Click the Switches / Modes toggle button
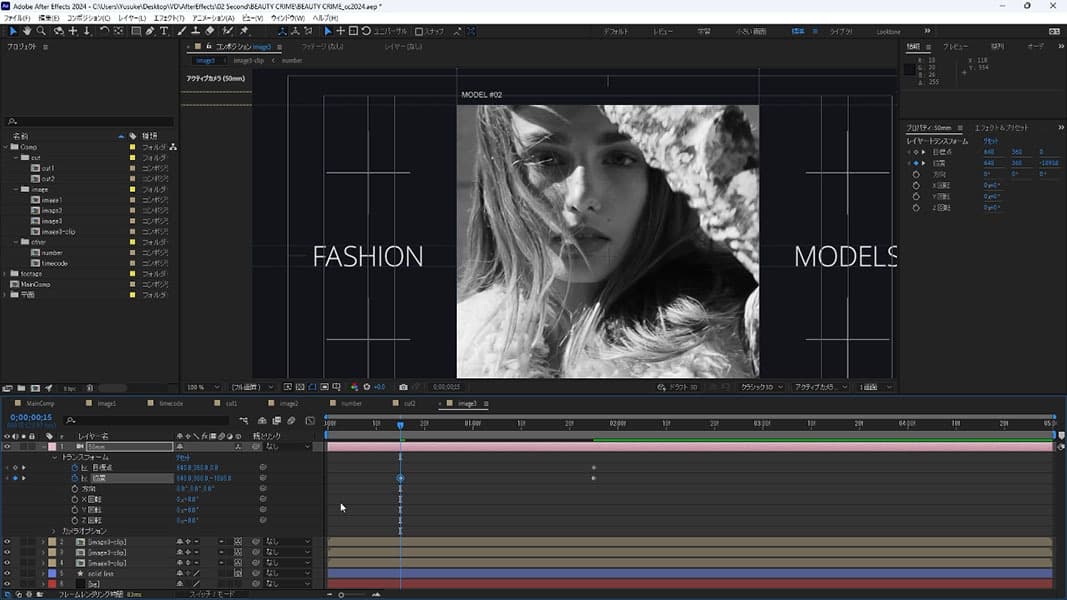 click(x=212, y=594)
